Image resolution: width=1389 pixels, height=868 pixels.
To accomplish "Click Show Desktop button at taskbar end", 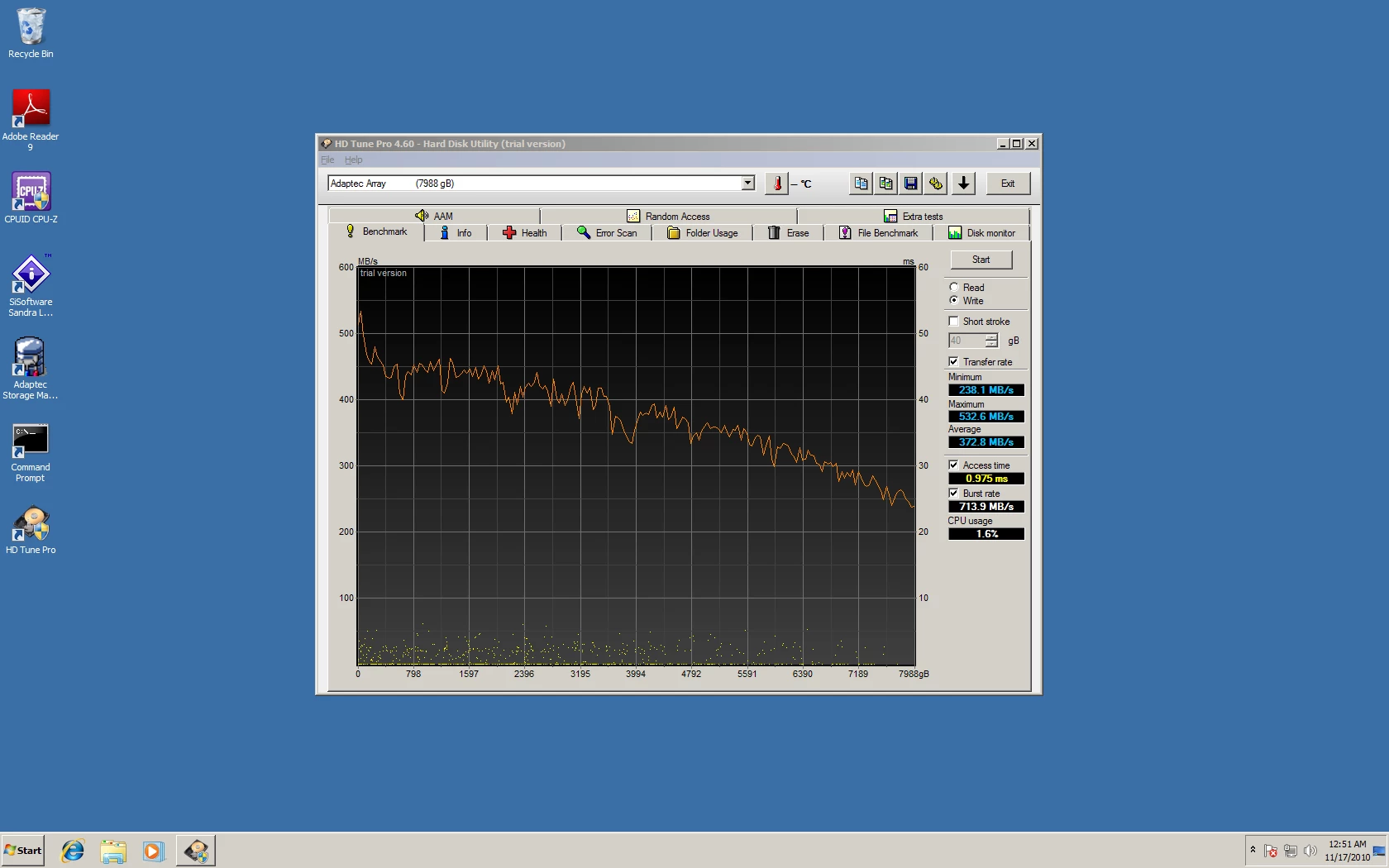I will pos(1379,851).
